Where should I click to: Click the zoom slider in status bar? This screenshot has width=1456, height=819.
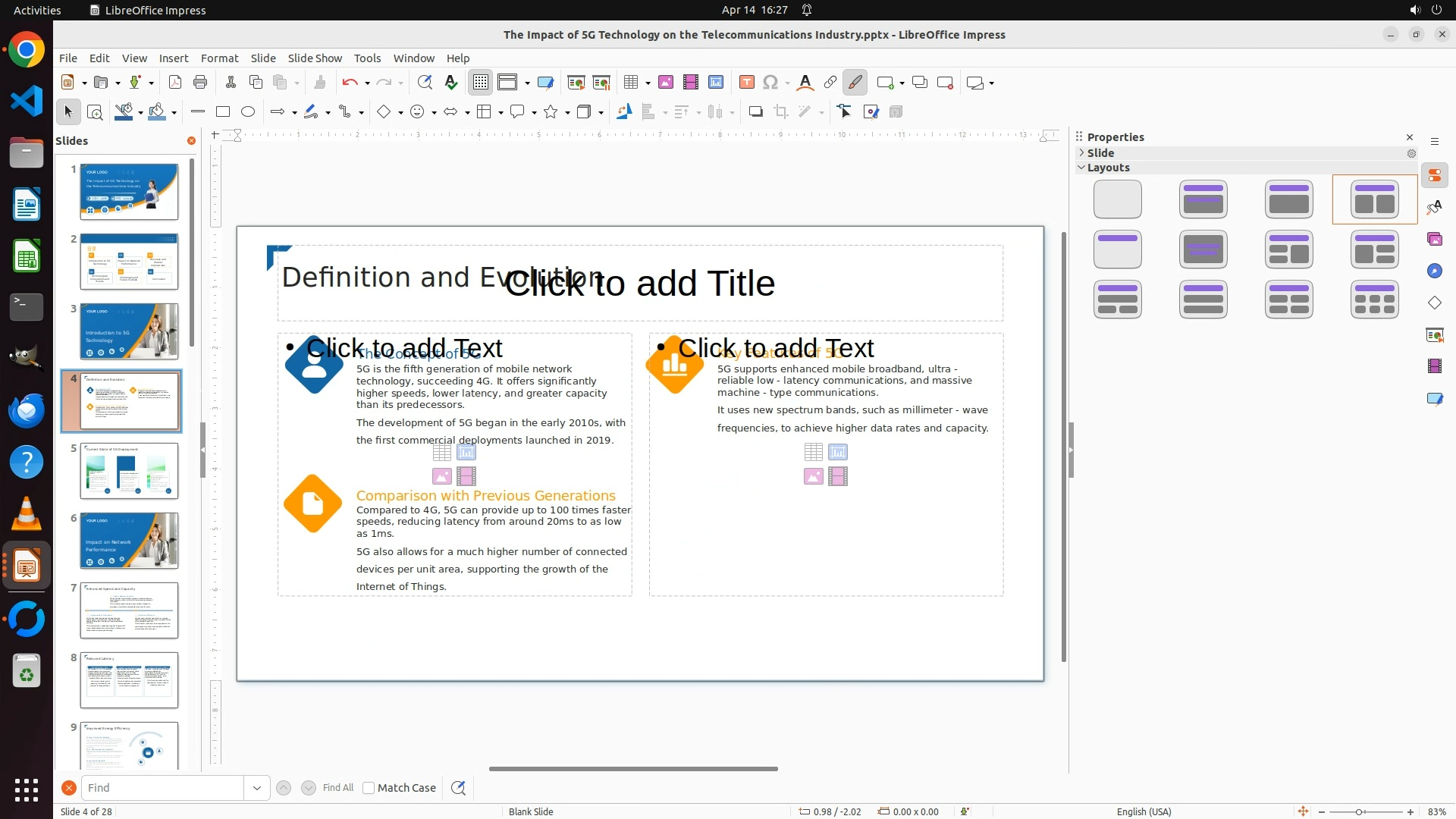(1359, 811)
